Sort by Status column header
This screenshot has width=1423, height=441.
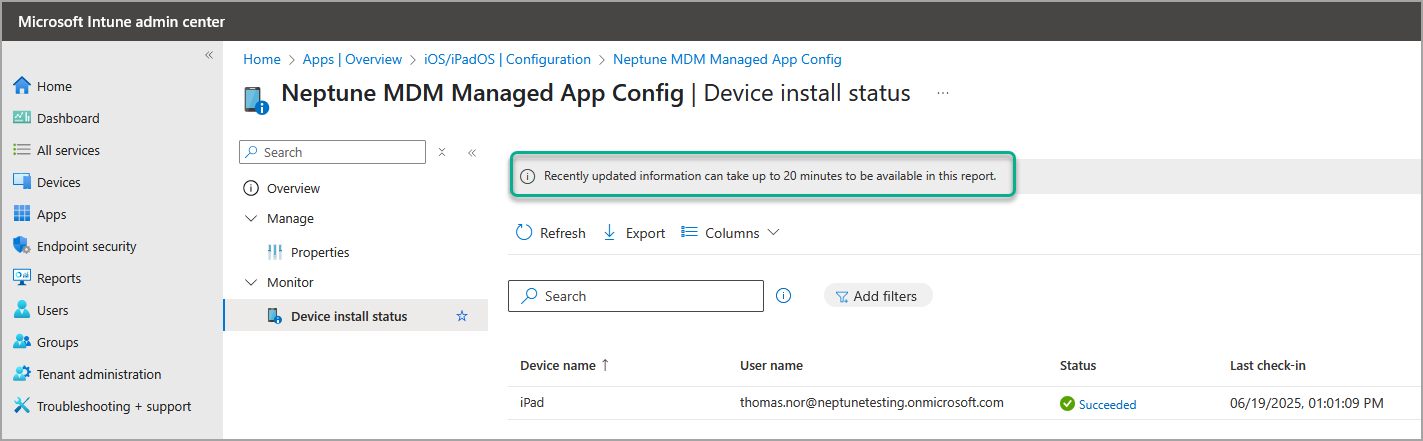[x=1078, y=365]
